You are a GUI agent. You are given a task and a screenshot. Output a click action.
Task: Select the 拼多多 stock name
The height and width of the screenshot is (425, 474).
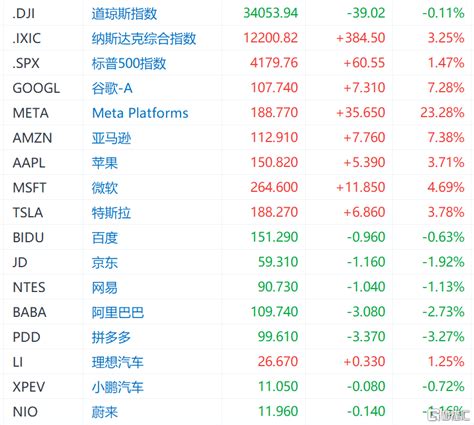(x=111, y=337)
